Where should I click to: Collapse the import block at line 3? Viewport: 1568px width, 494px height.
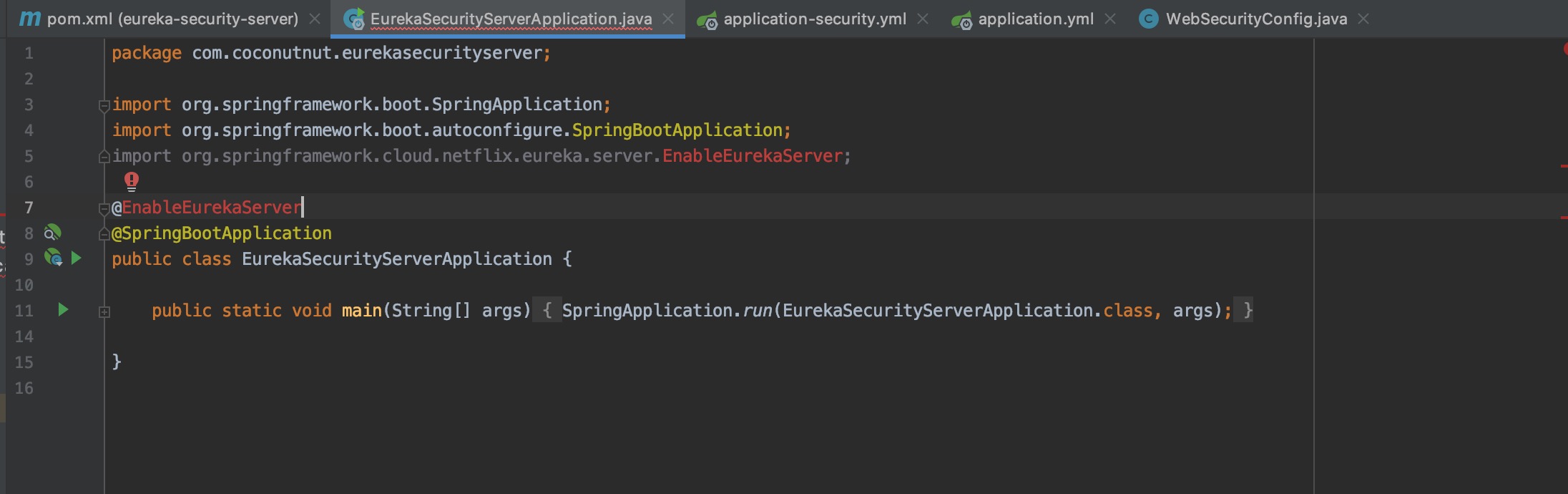[x=104, y=105]
